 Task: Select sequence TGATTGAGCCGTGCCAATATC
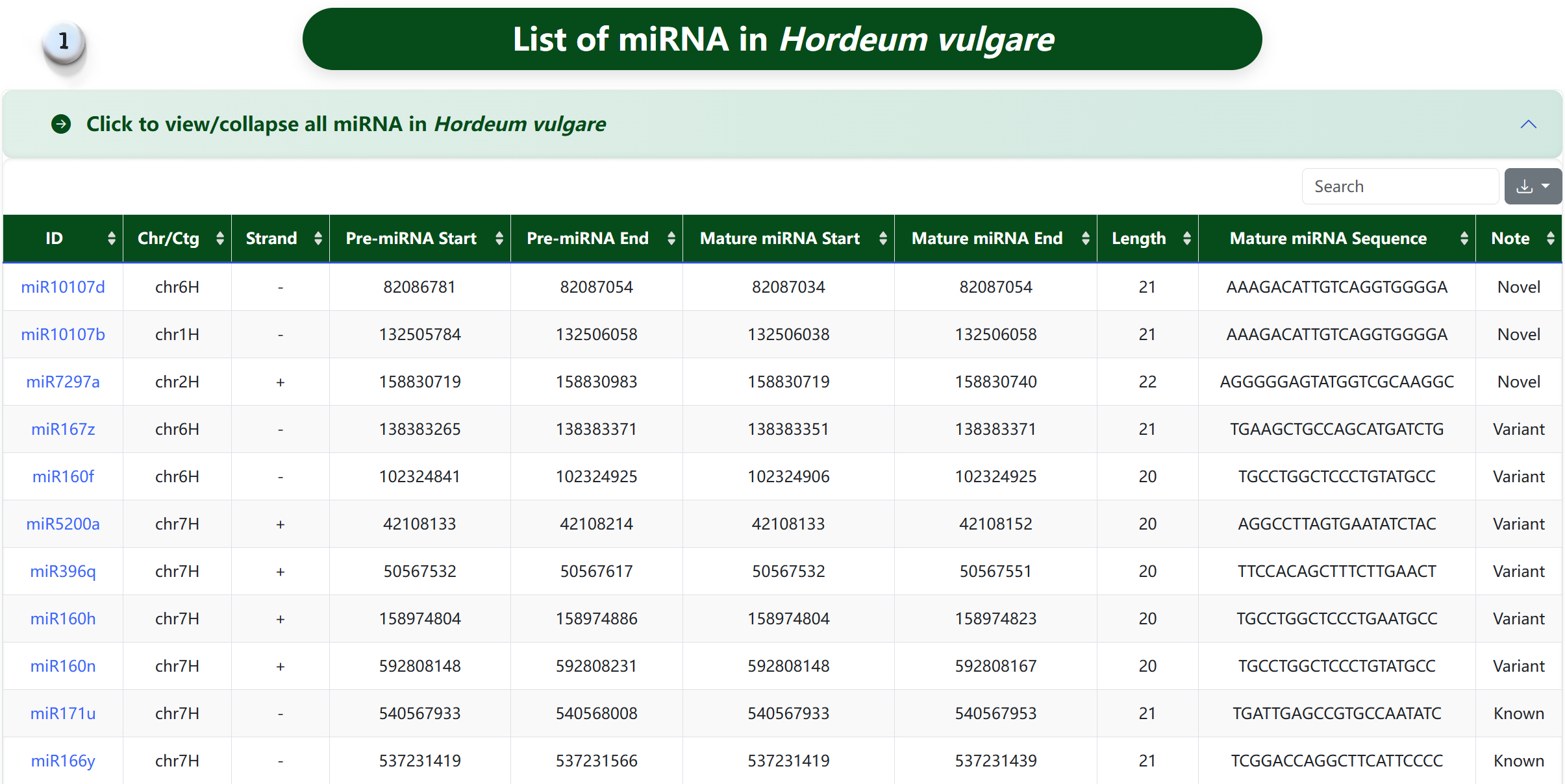pos(1336,713)
